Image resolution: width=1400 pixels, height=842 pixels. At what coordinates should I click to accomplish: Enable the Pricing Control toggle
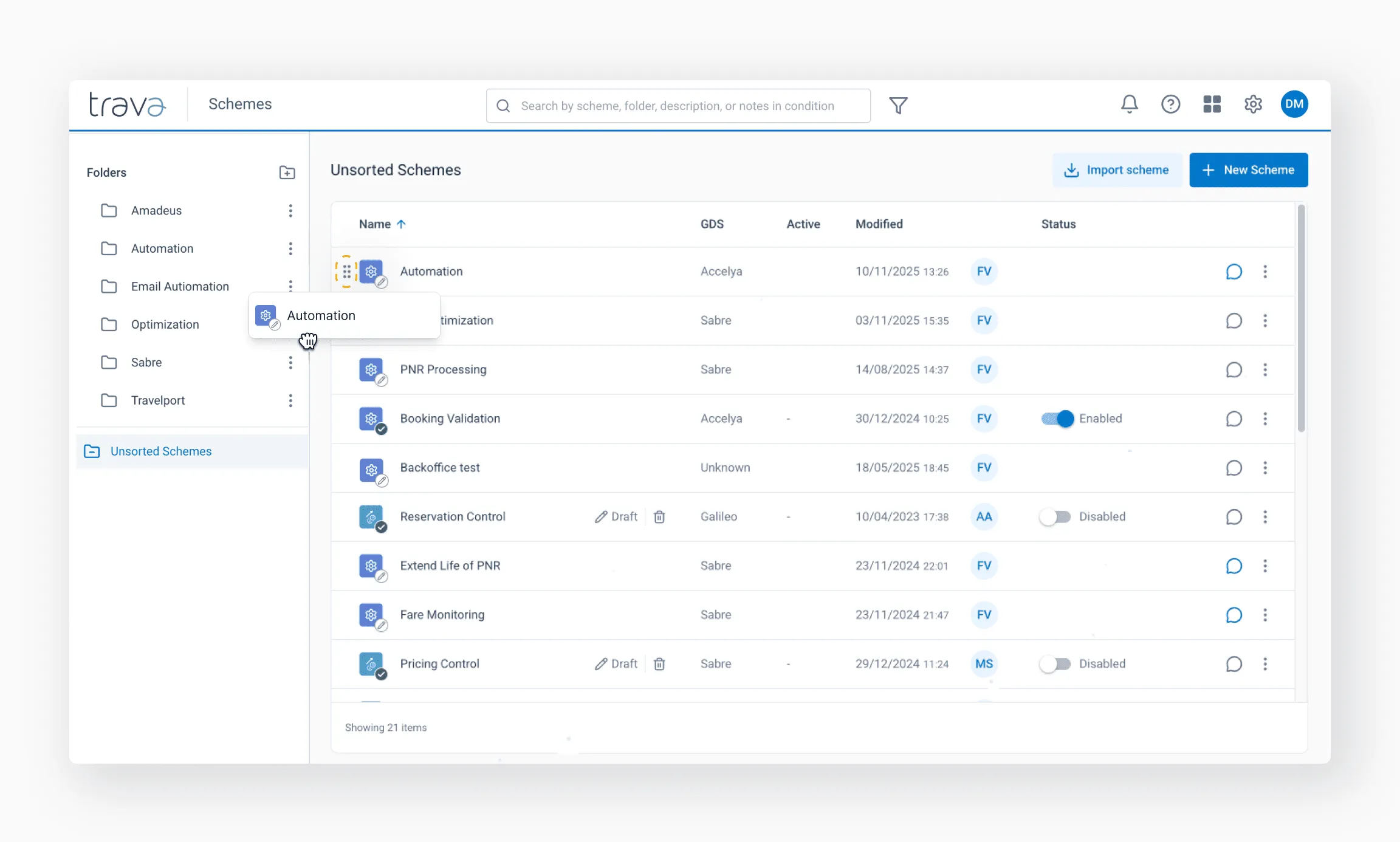[1055, 664]
